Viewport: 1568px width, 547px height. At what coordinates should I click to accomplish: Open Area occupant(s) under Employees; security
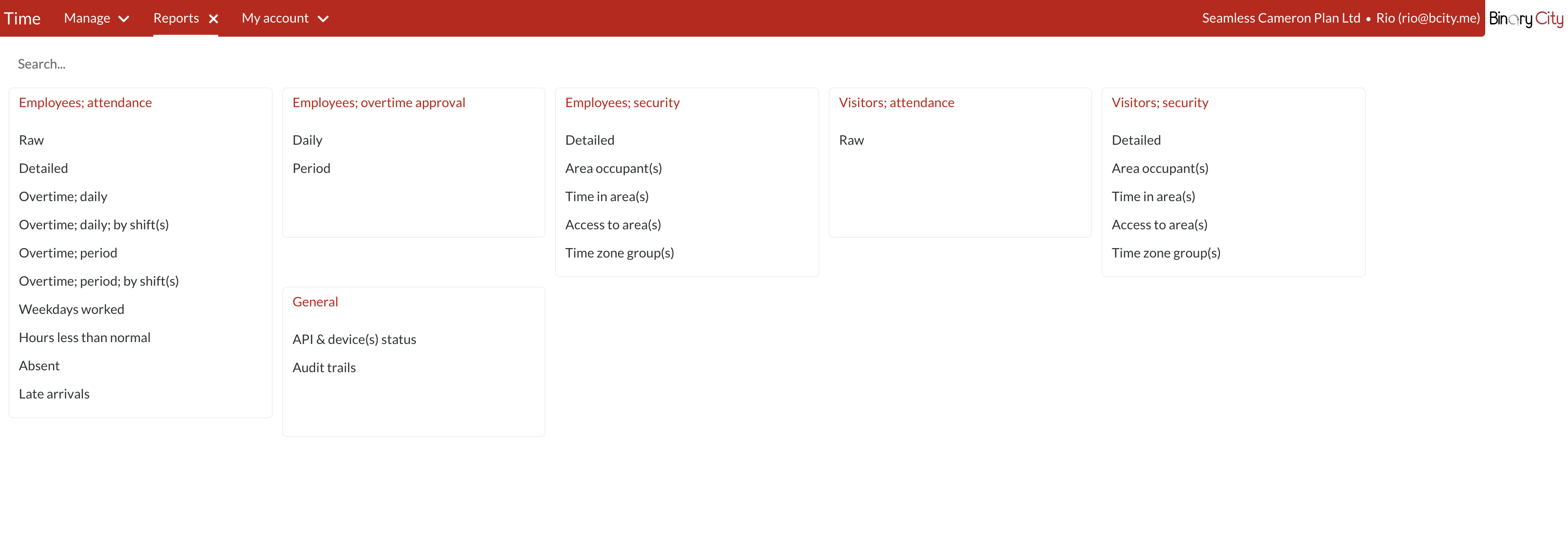pyautogui.click(x=613, y=168)
